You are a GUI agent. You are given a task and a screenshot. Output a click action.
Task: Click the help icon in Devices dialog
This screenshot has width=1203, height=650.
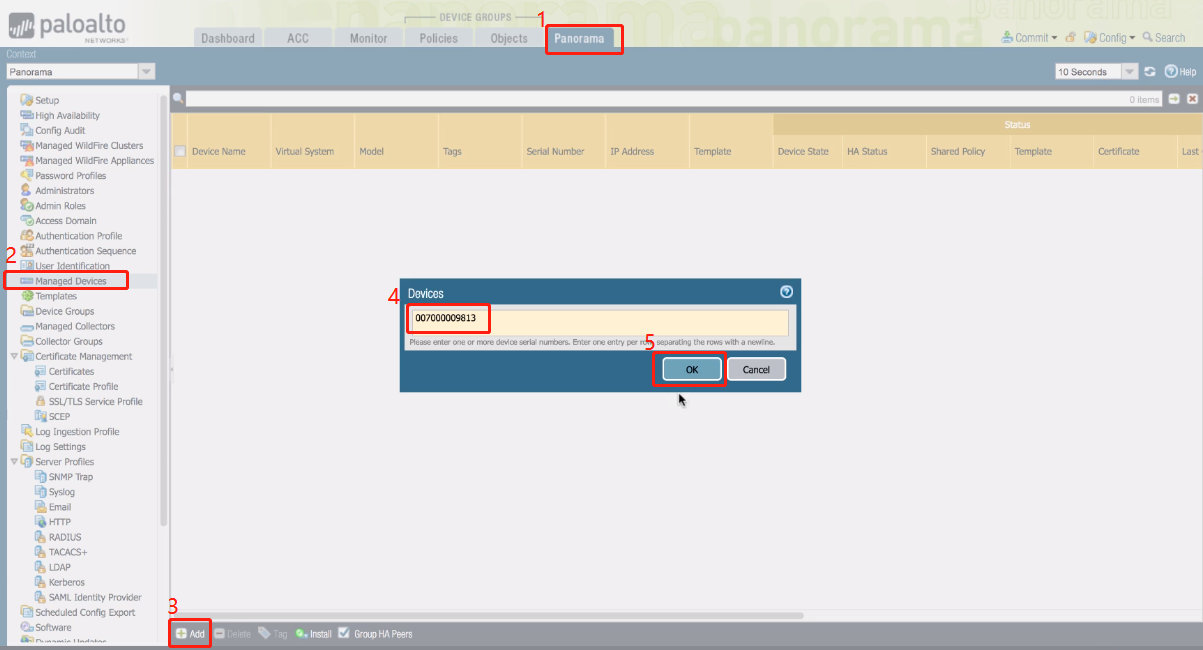[786, 292]
